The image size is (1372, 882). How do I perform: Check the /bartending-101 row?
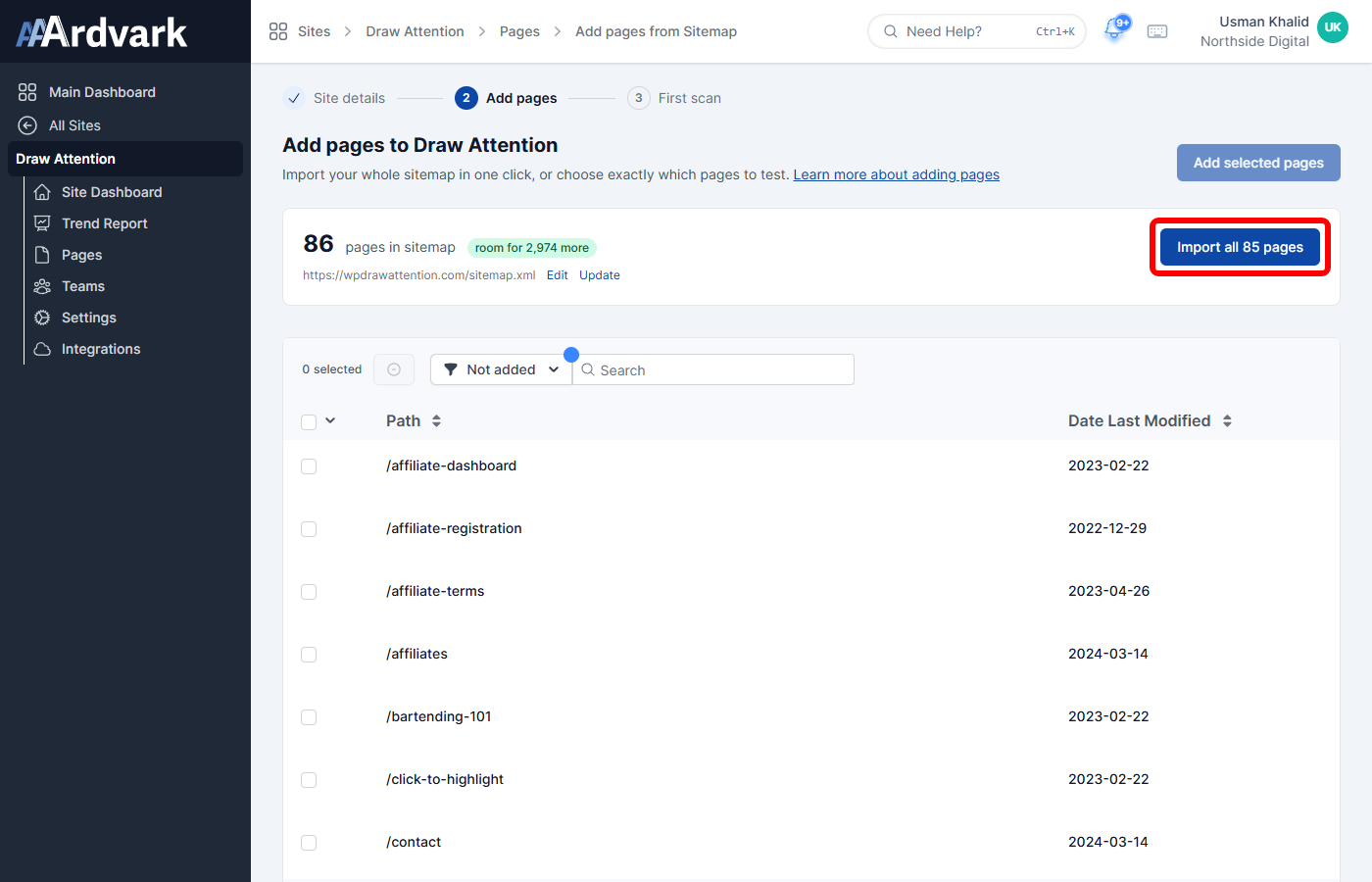click(x=309, y=717)
